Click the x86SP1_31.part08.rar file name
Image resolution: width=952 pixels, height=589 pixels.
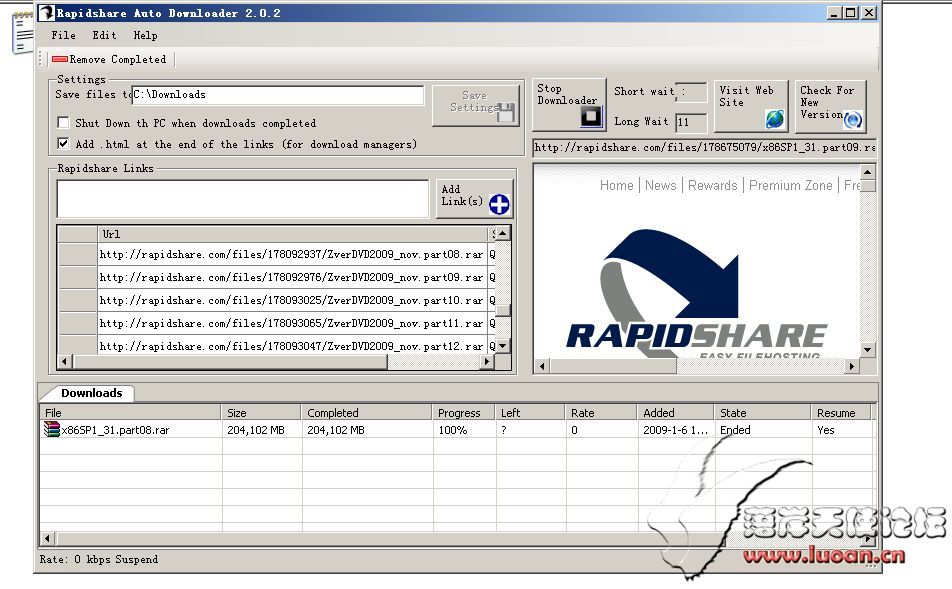point(115,430)
